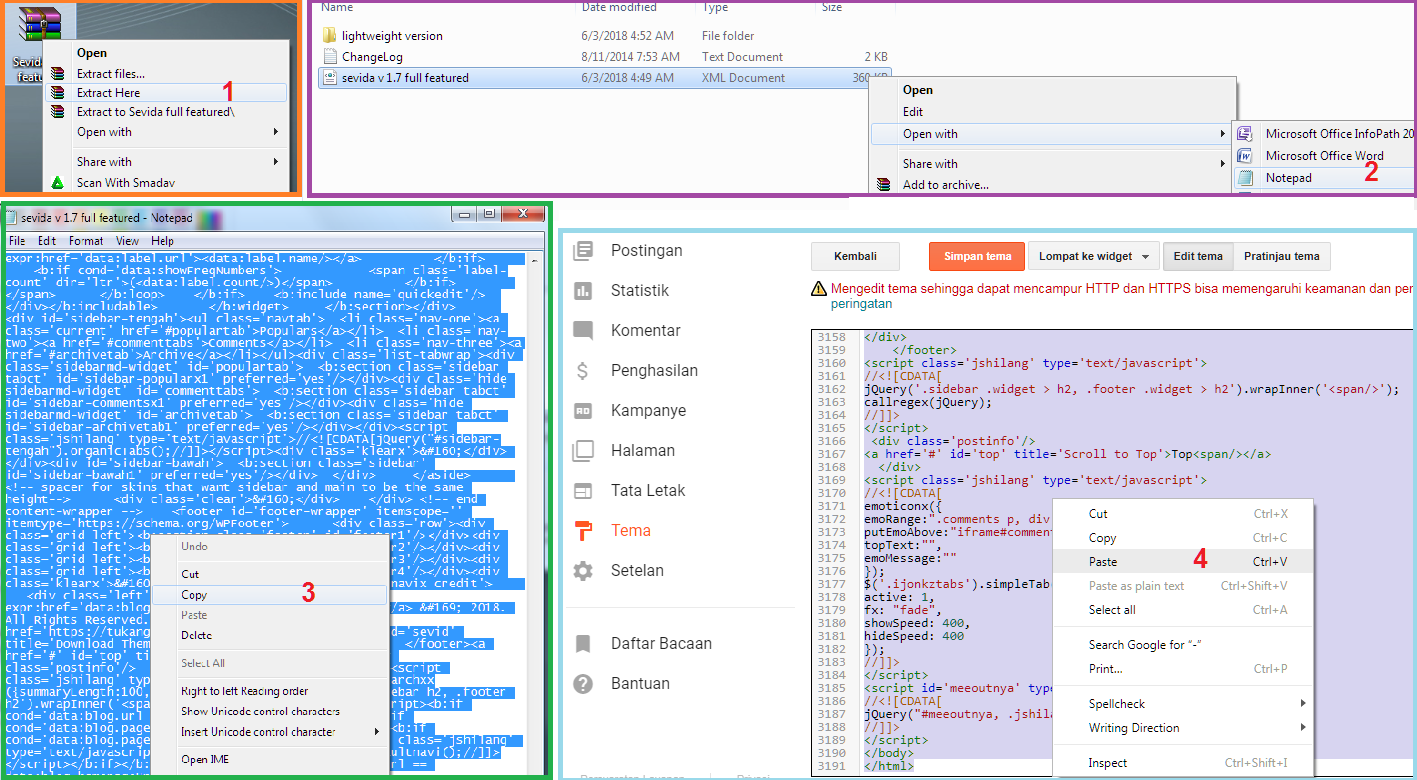Click the orange Tema paint roller icon

pos(583,531)
